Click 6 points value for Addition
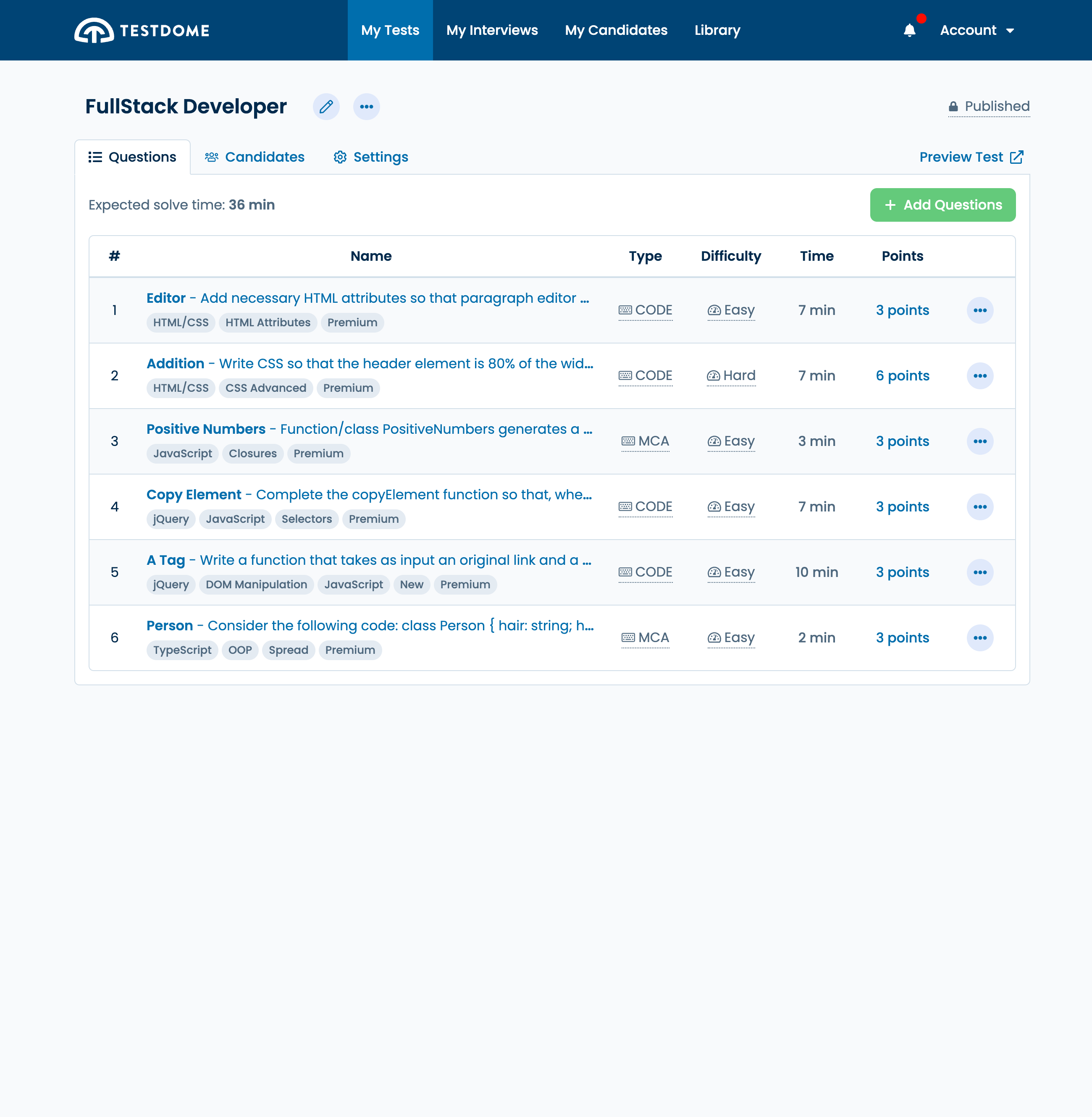 902,375
